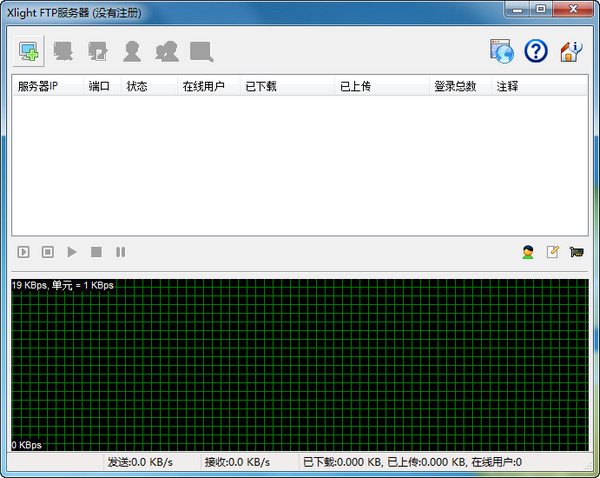The width and height of the screenshot is (600, 478).
Task: Maximize the Xlight FTP window
Action: pos(541,9)
